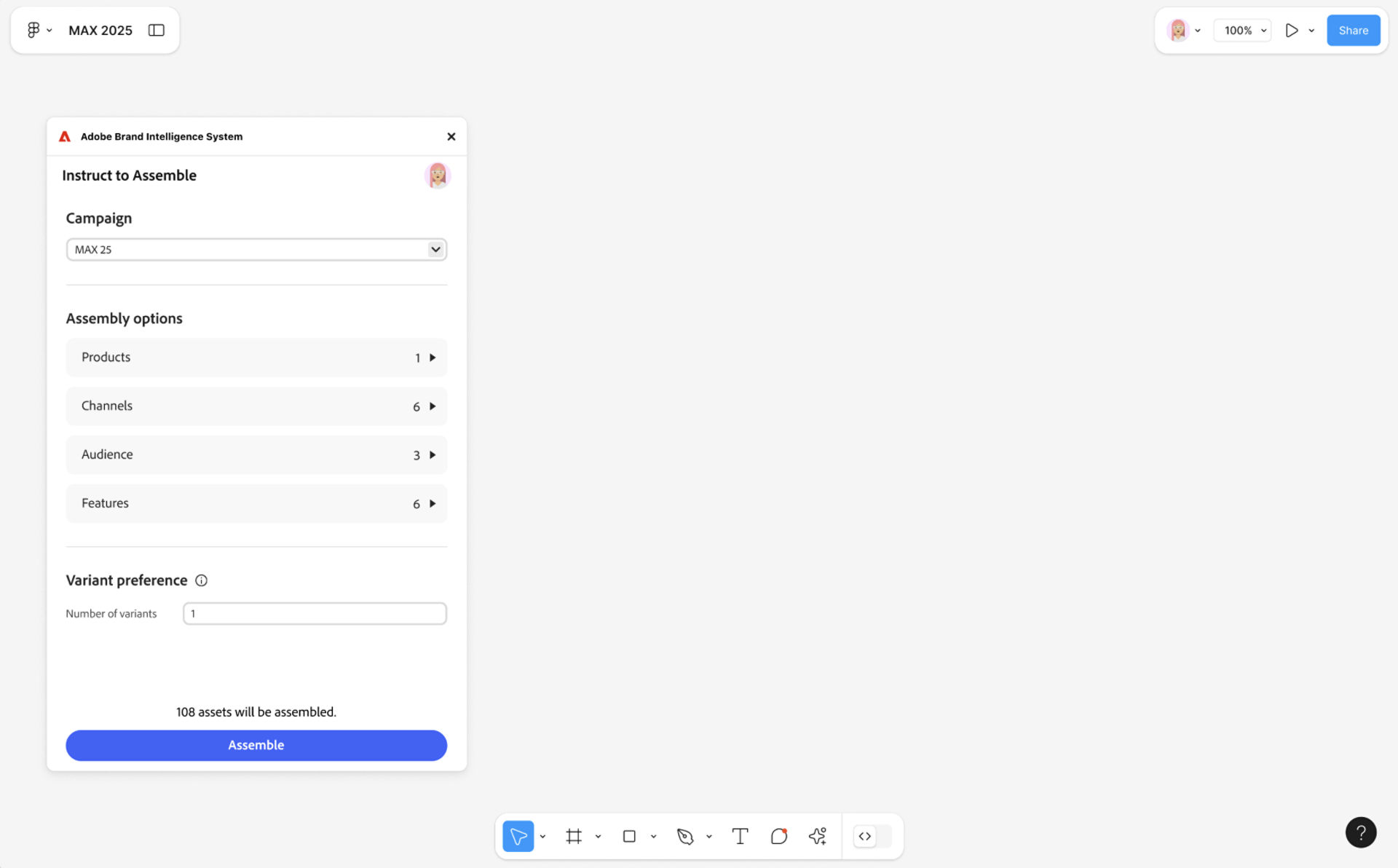
Task: Switch to Dev Mode
Action: click(865, 836)
